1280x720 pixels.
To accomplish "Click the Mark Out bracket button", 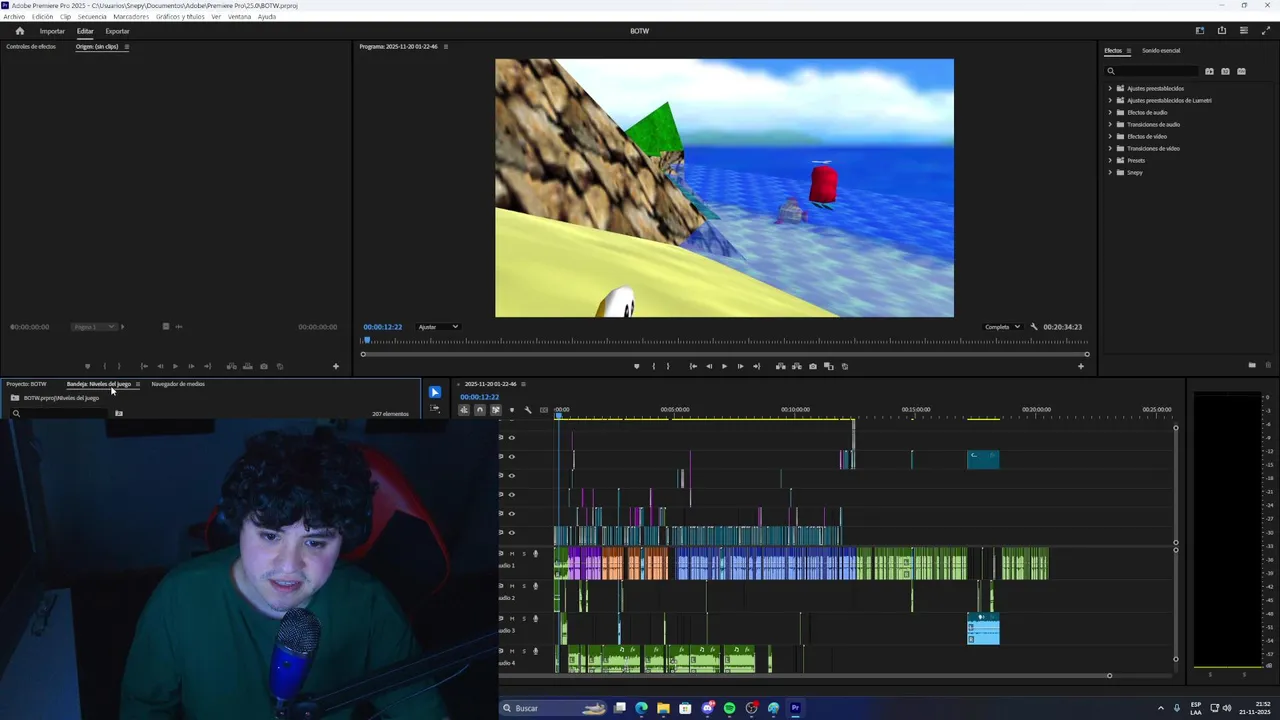I will (x=668, y=366).
